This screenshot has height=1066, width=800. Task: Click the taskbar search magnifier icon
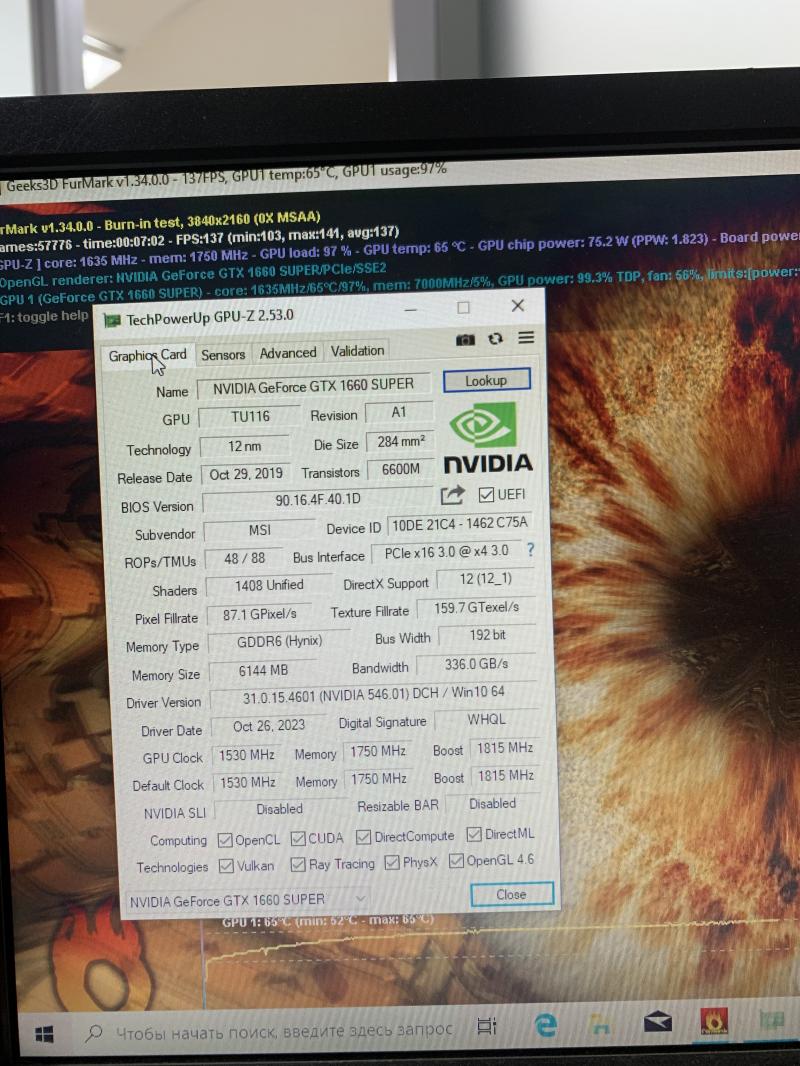coord(94,1033)
